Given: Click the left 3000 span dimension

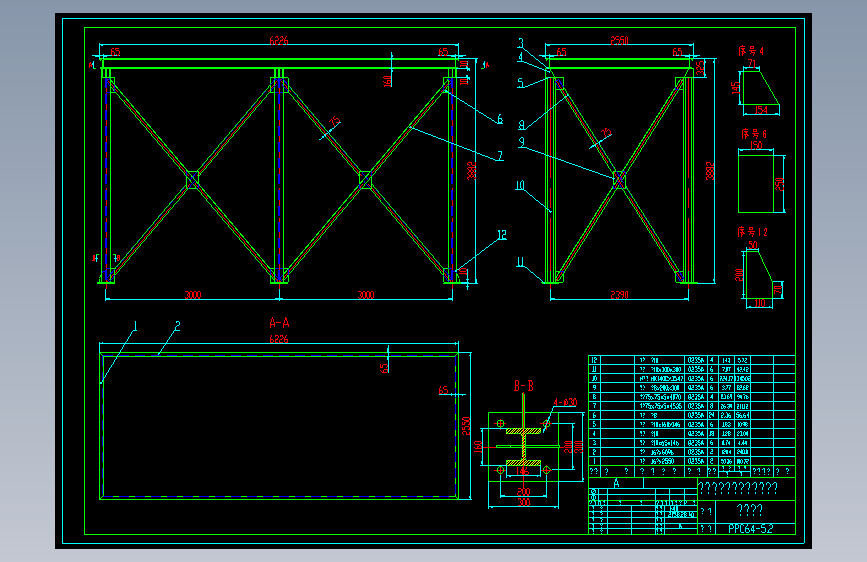Looking at the screenshot, I should pos(192,295).
